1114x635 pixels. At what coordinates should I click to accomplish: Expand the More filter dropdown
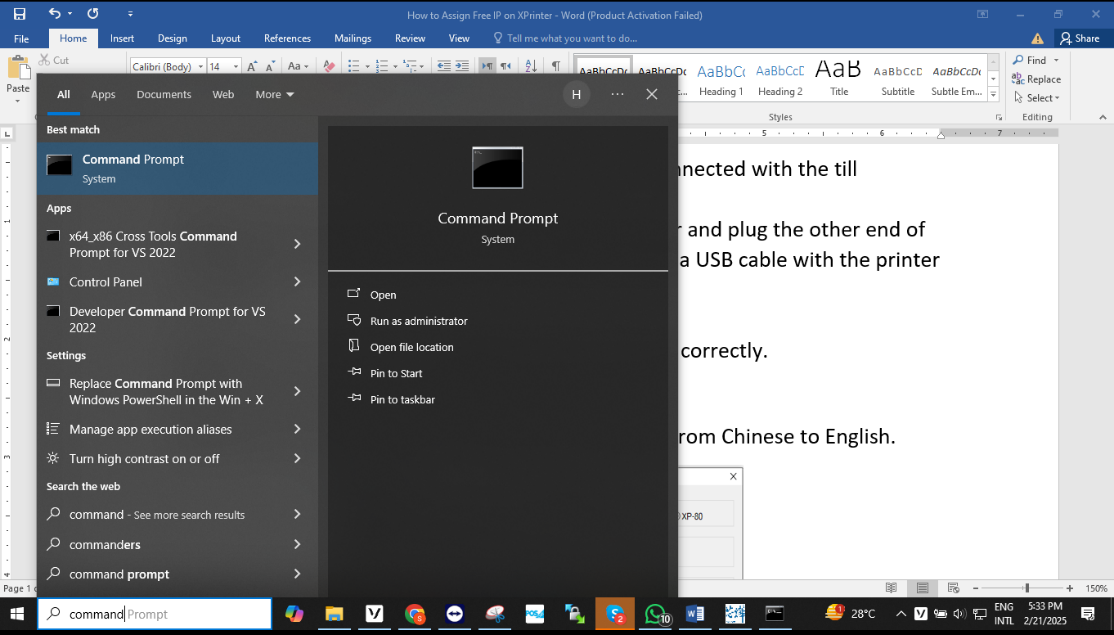(x=274, y=95)
